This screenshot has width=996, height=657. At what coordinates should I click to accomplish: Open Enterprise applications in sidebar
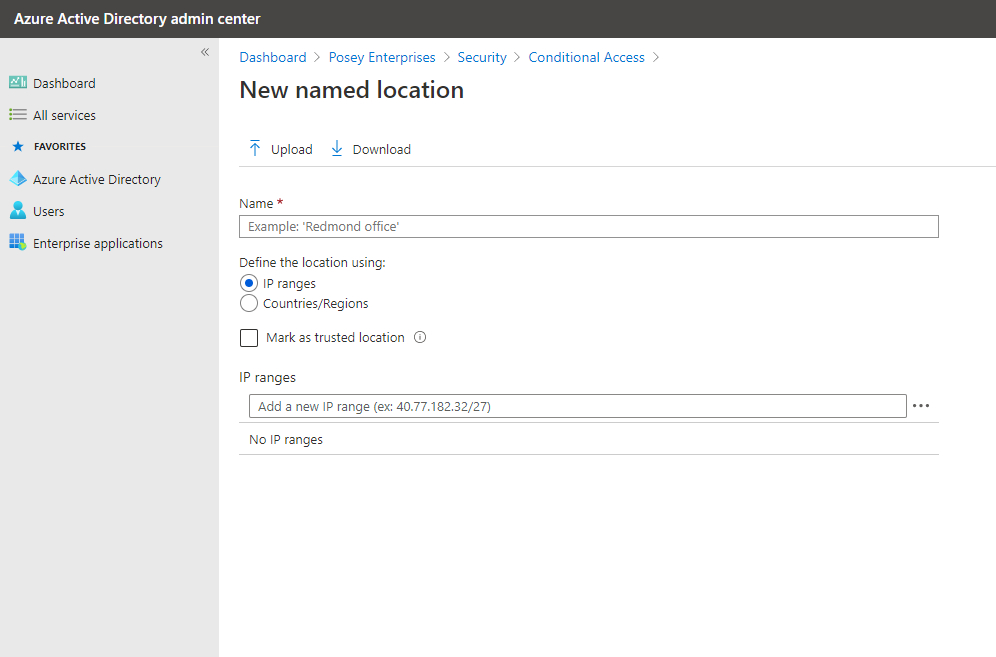98,243
